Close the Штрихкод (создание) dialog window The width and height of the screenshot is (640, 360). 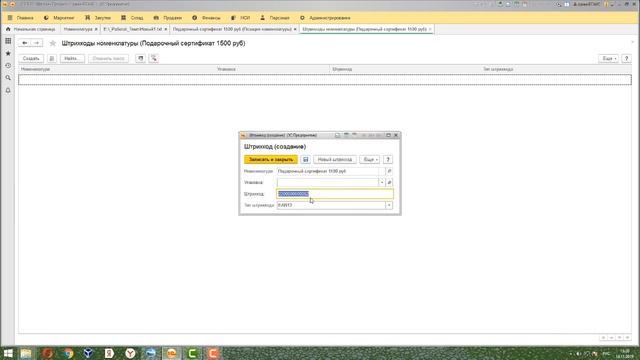click(x=396, y=135)
